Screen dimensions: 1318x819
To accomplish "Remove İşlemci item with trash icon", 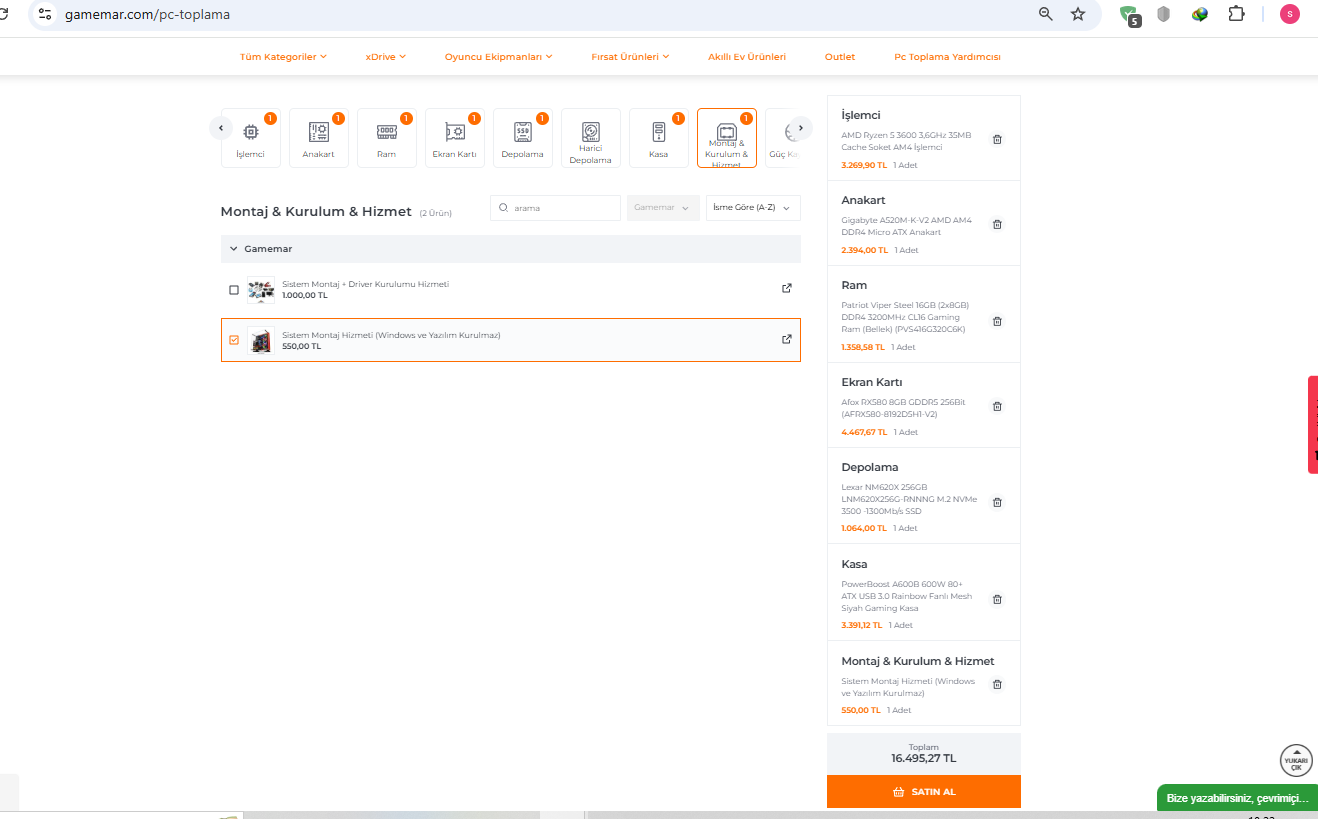I will click(997, 140).
